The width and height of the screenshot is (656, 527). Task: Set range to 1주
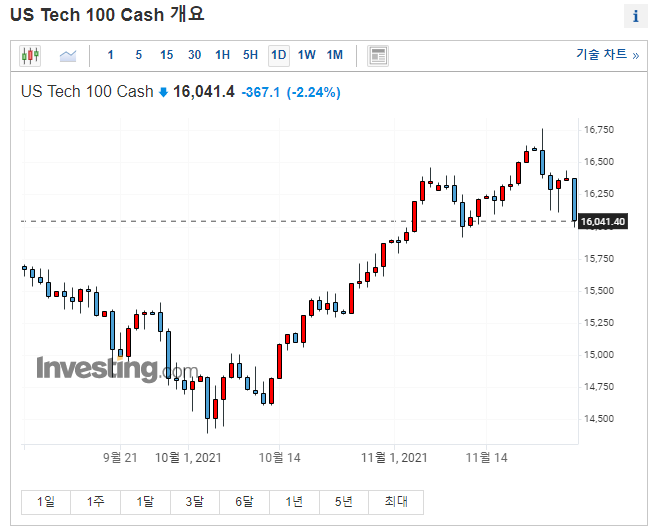tap(96, 502)
